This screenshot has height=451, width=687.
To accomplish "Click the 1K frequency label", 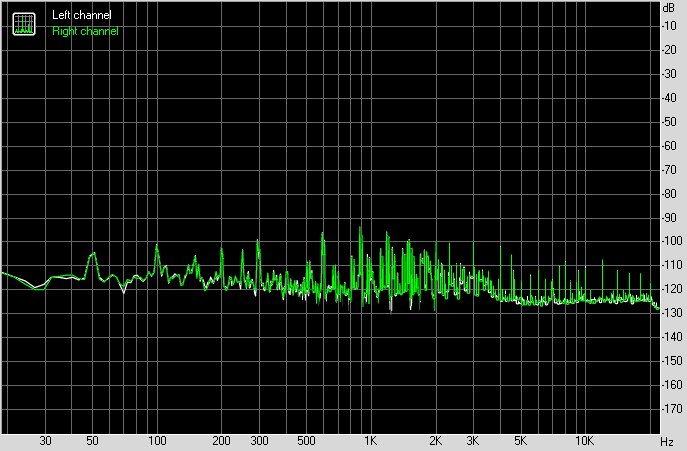I will point(371,441).
